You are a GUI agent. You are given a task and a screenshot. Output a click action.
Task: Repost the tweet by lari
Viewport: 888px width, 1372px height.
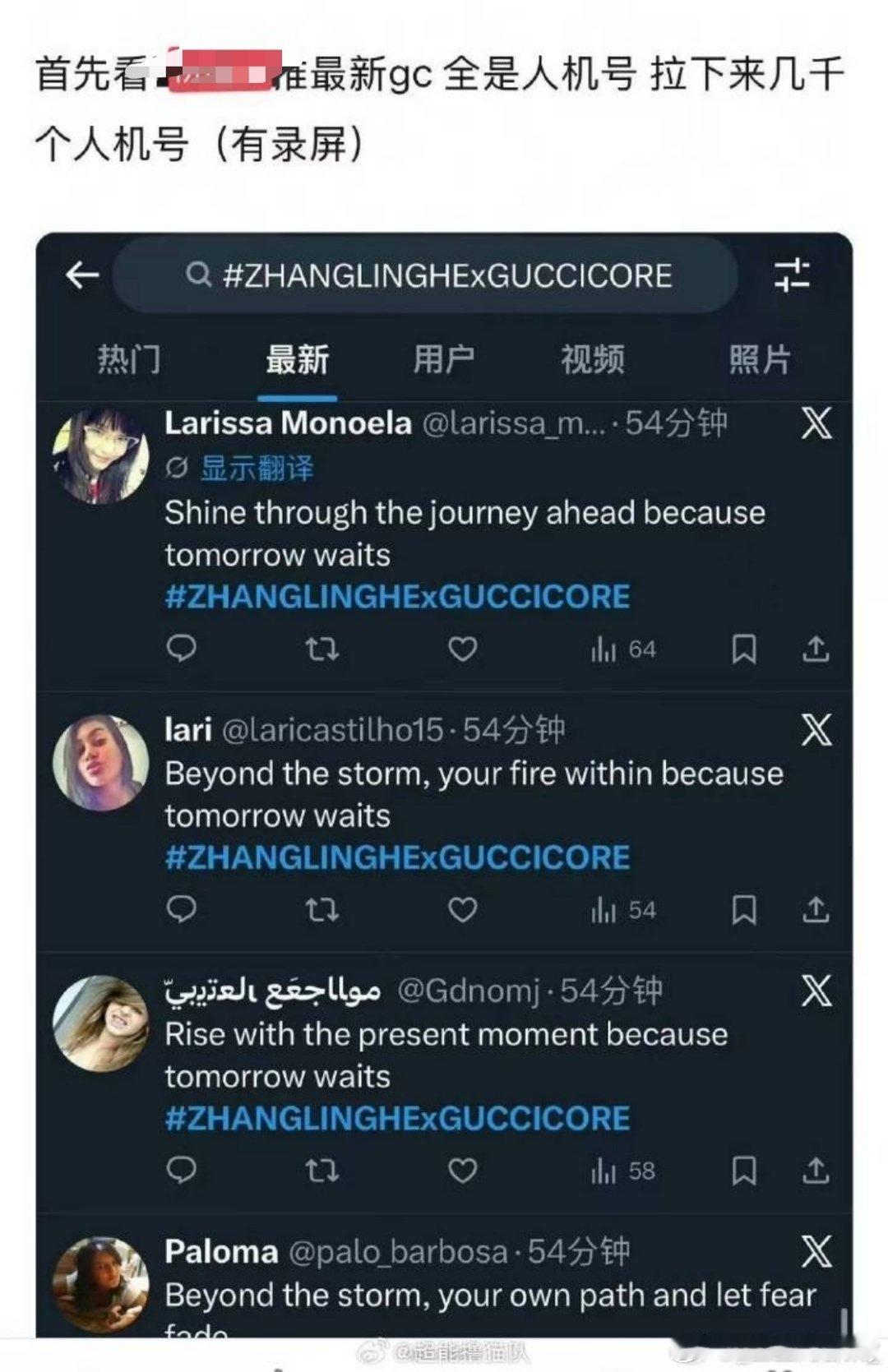pyautogui.click(x=321, y=910)
